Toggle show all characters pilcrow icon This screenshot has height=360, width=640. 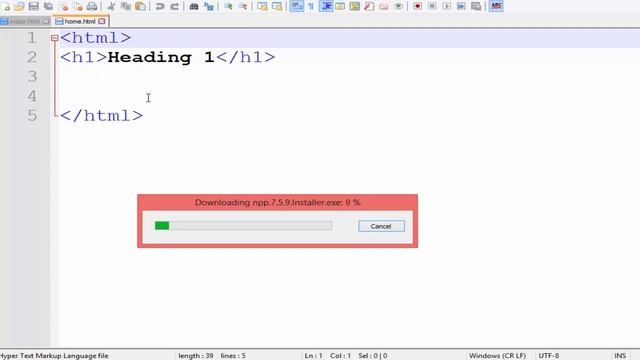311,6
